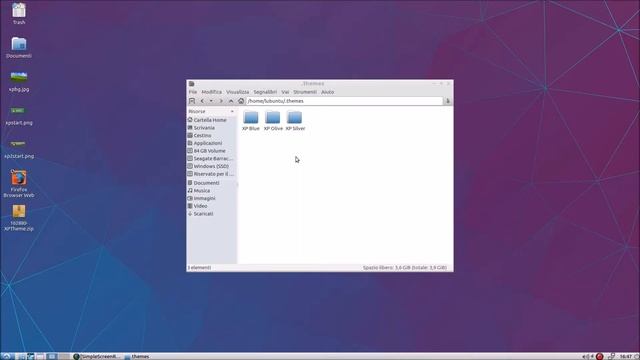The width and height of the screenshot is (640, 360).
Task: Select the 162880-XPTheme.zip desktop file
Action: (x=19, y=218)
